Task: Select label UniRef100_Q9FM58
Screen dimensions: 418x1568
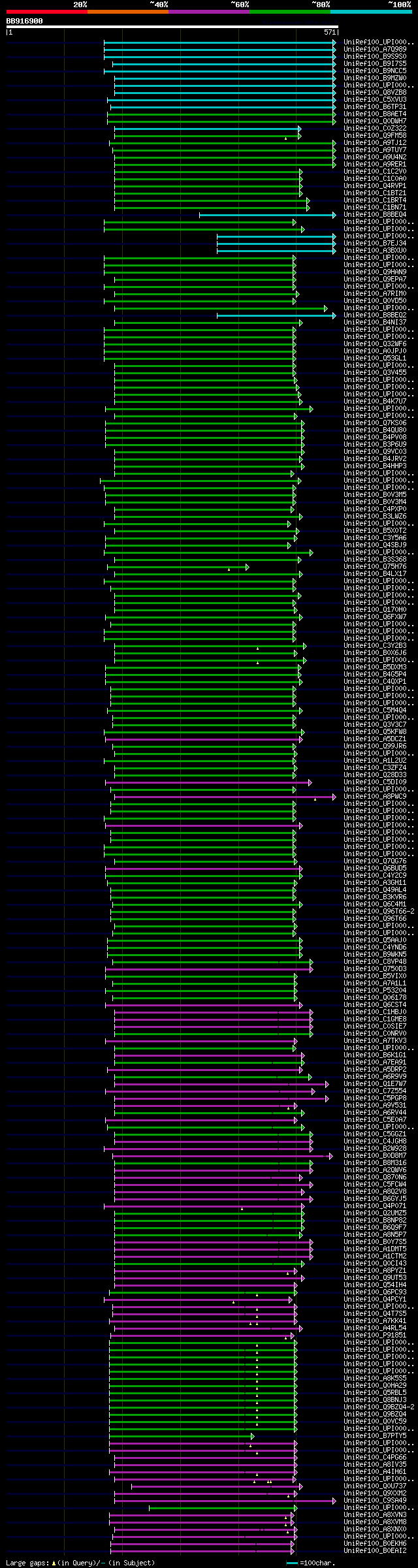Action: (375, 135)
